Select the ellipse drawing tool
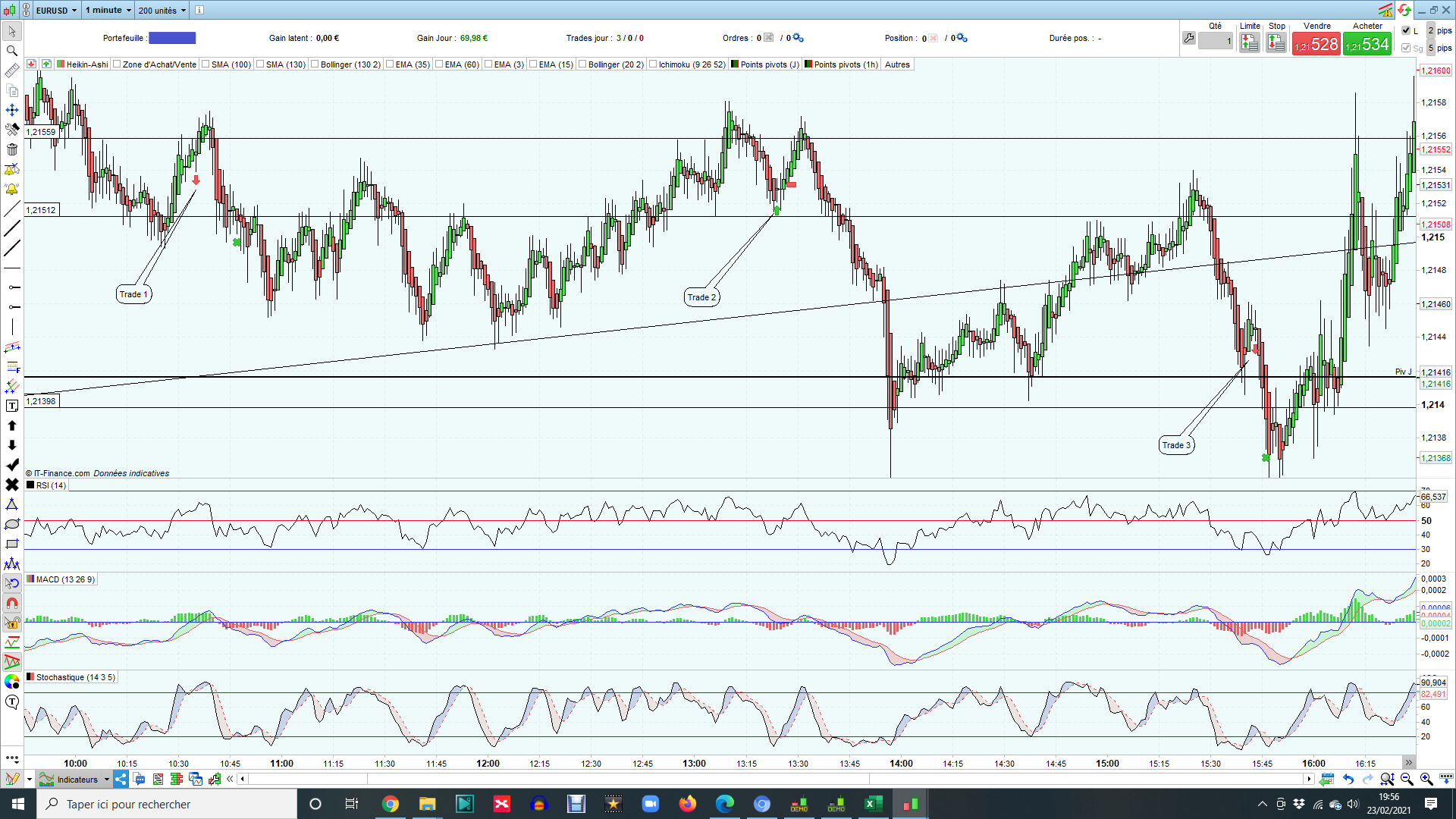Viewport: 1456px width, 819px height. coord(12,524)
